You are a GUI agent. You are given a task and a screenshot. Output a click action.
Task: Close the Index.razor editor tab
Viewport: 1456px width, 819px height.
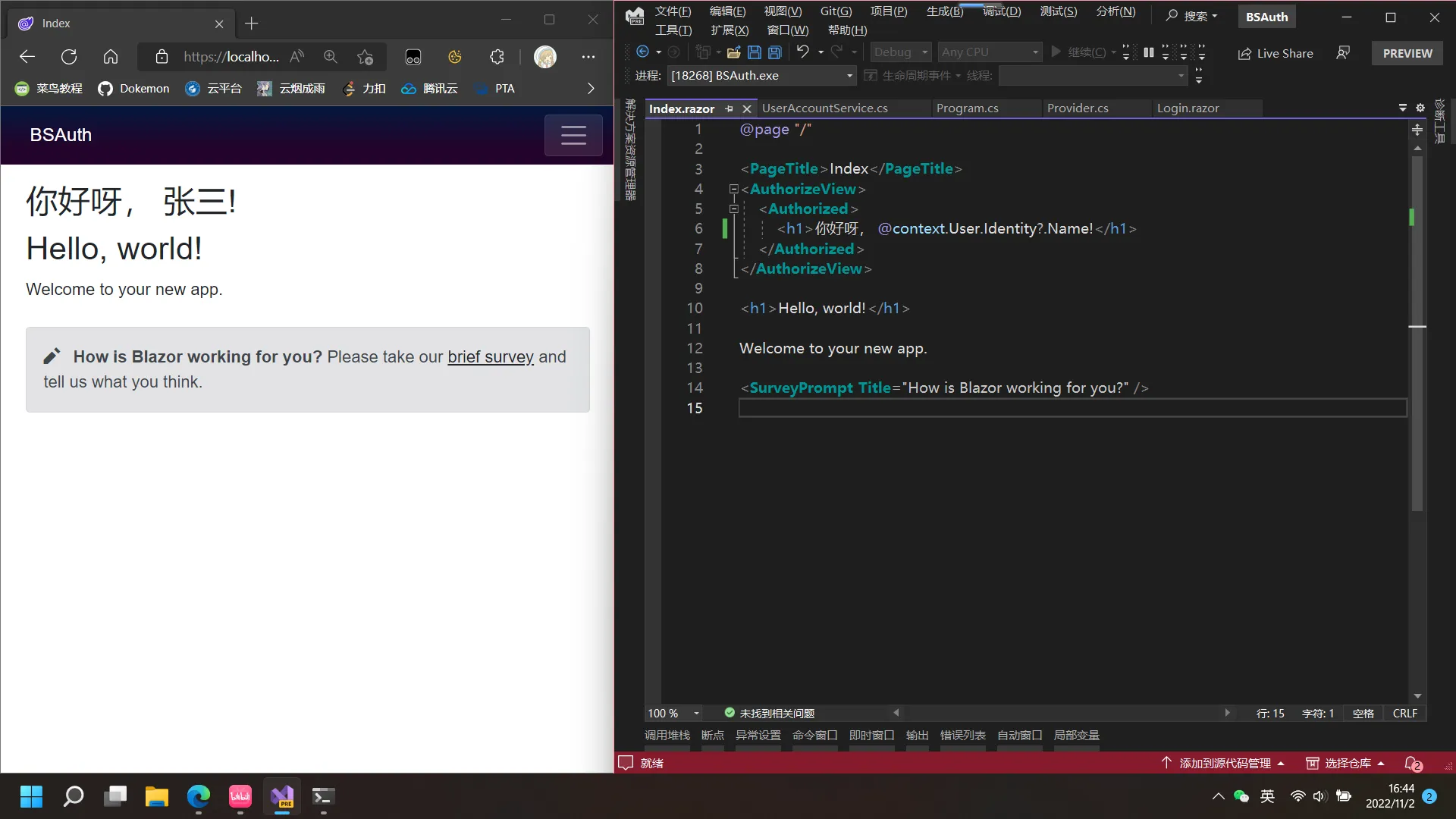[x=746, y=109]
